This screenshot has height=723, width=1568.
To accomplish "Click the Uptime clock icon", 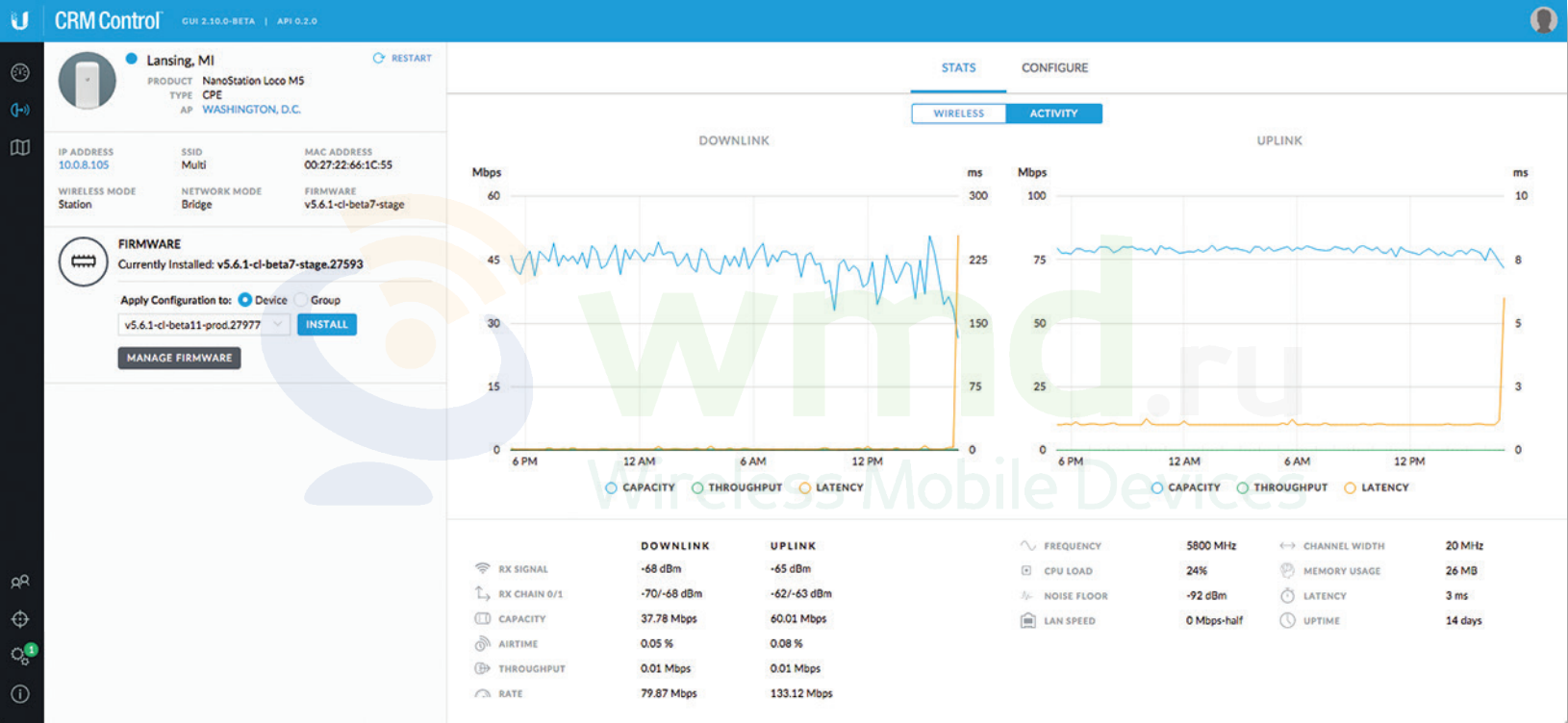I will pos(1287,621).
